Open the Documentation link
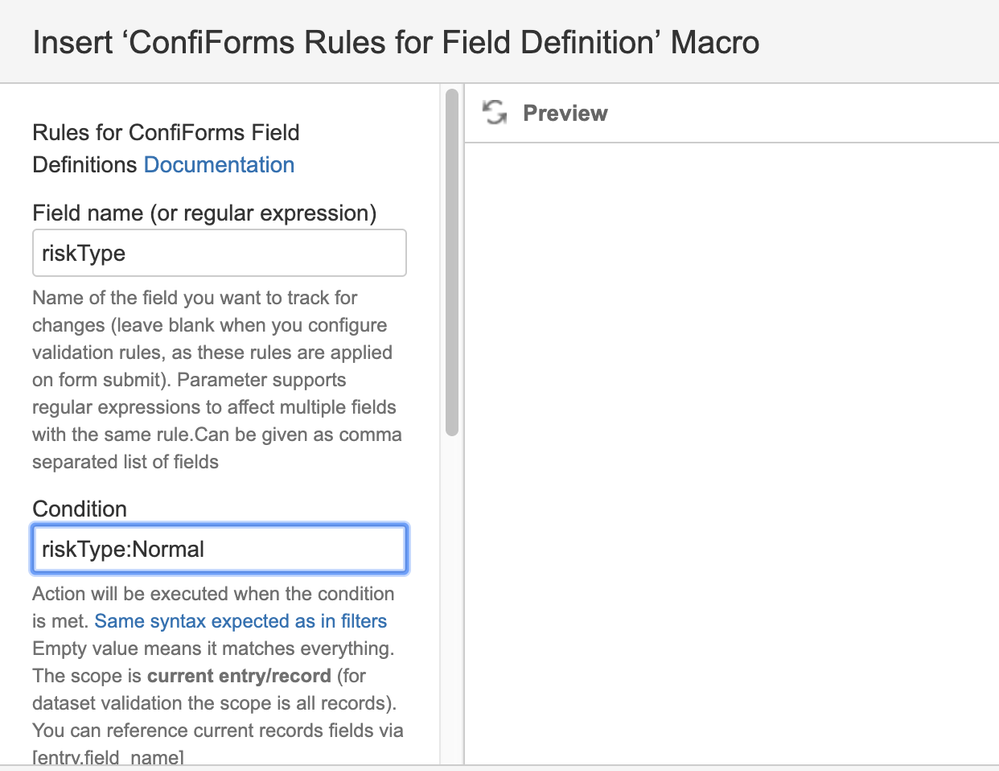Screen dimensions: 999x771 click(x=219, y=165)
